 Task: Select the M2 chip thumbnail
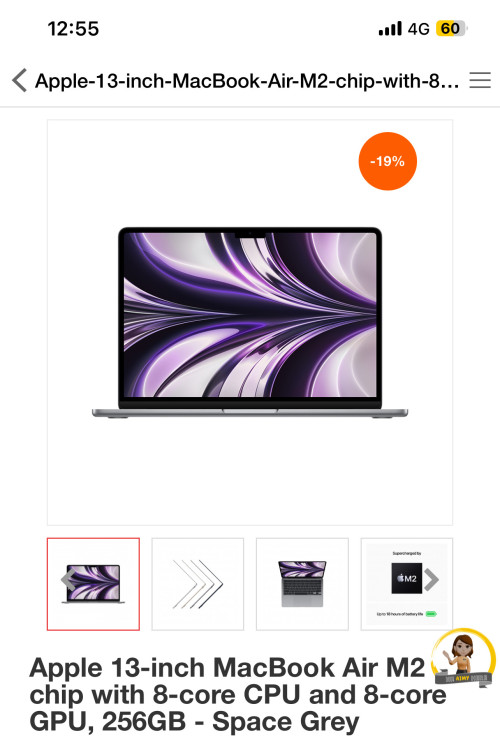coord(407,584)
